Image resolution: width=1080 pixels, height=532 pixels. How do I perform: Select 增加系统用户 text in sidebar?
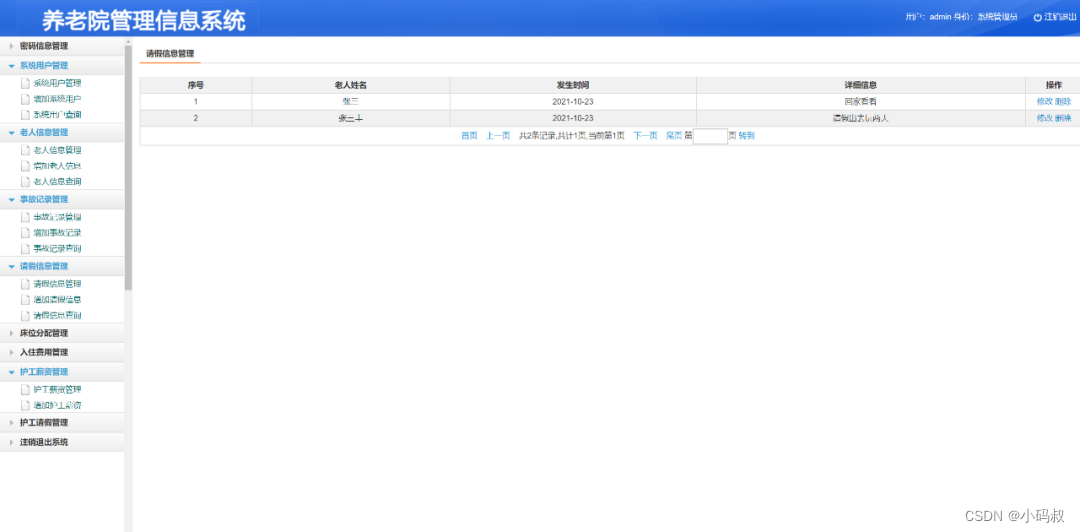coord(58,99)
